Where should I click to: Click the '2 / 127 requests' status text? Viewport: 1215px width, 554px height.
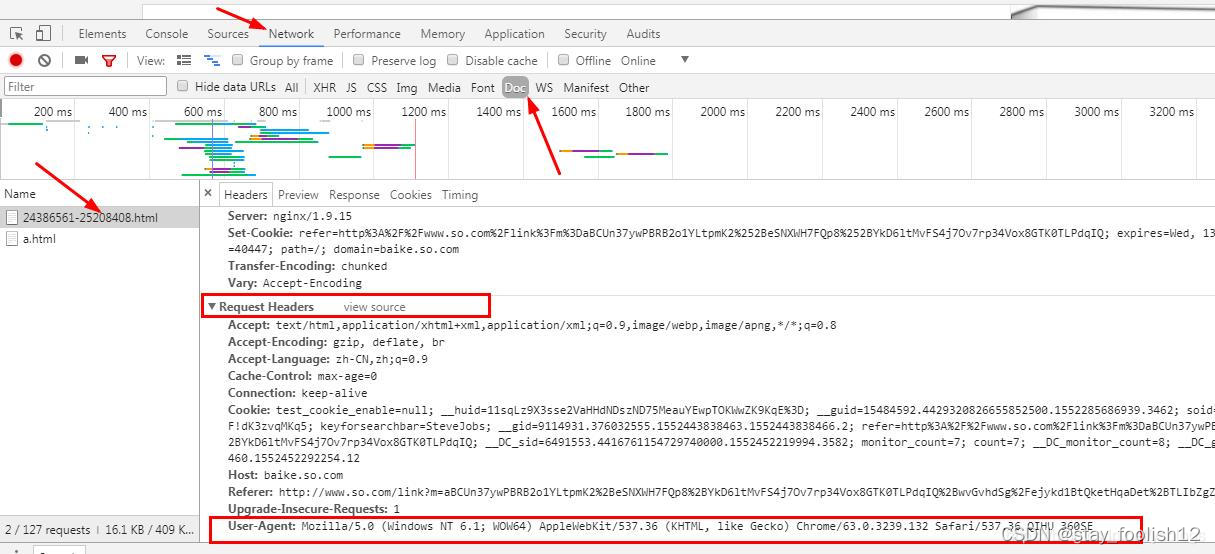point(47,530)
